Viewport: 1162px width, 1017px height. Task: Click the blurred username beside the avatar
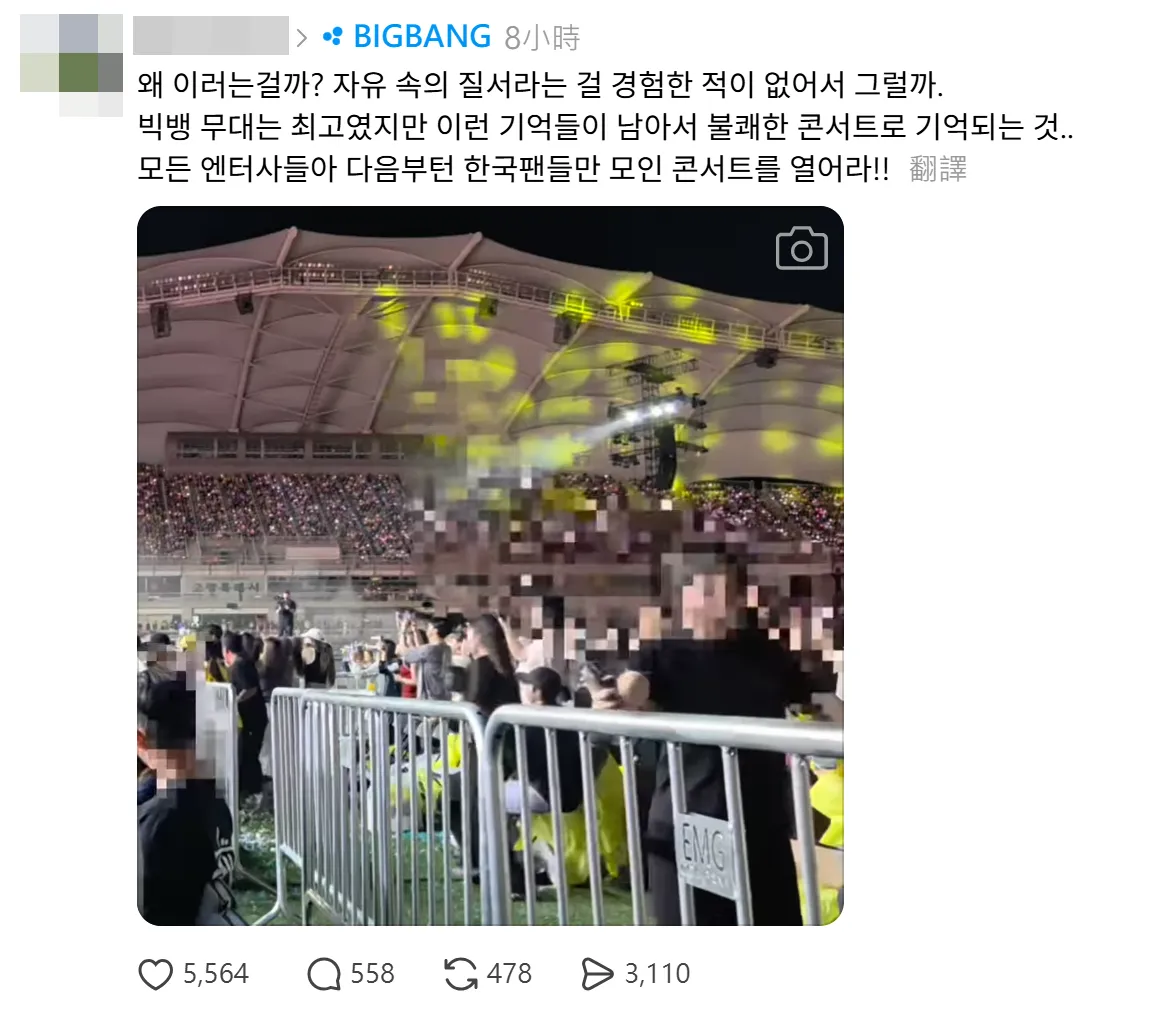click(x=211, y=36)
